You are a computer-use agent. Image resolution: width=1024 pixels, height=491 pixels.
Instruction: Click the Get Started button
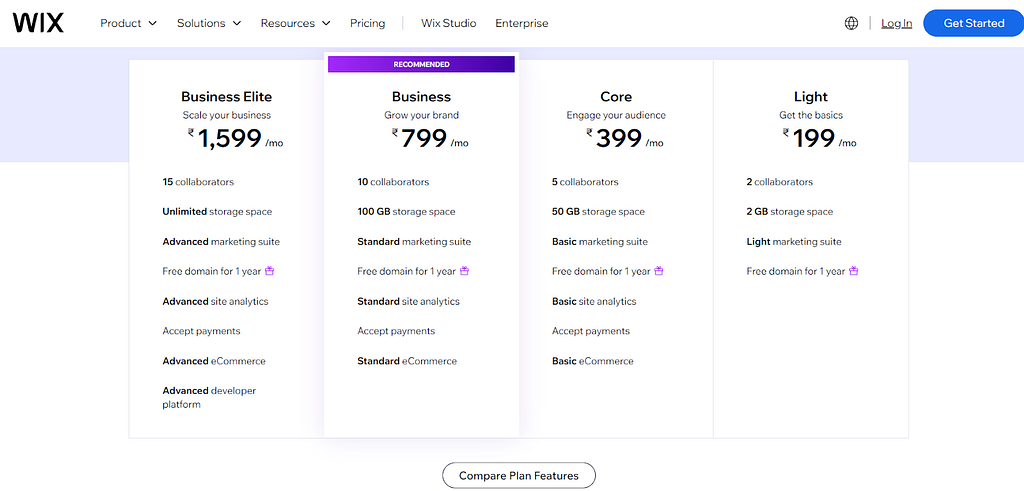point(974,23)
